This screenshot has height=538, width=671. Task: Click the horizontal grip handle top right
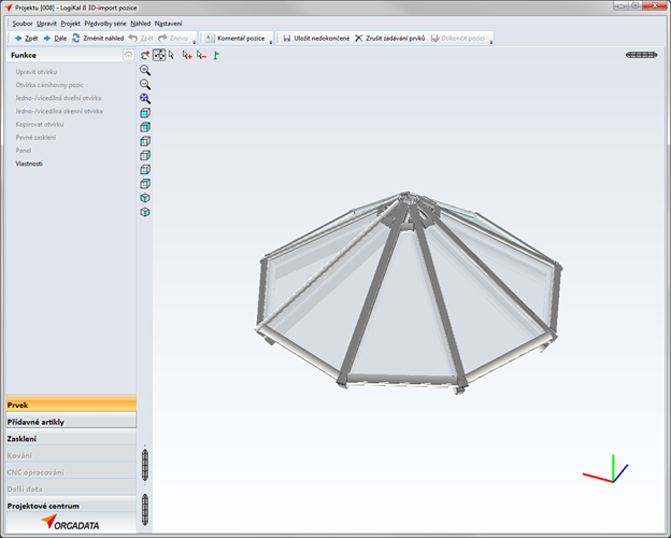pos(641,55)
